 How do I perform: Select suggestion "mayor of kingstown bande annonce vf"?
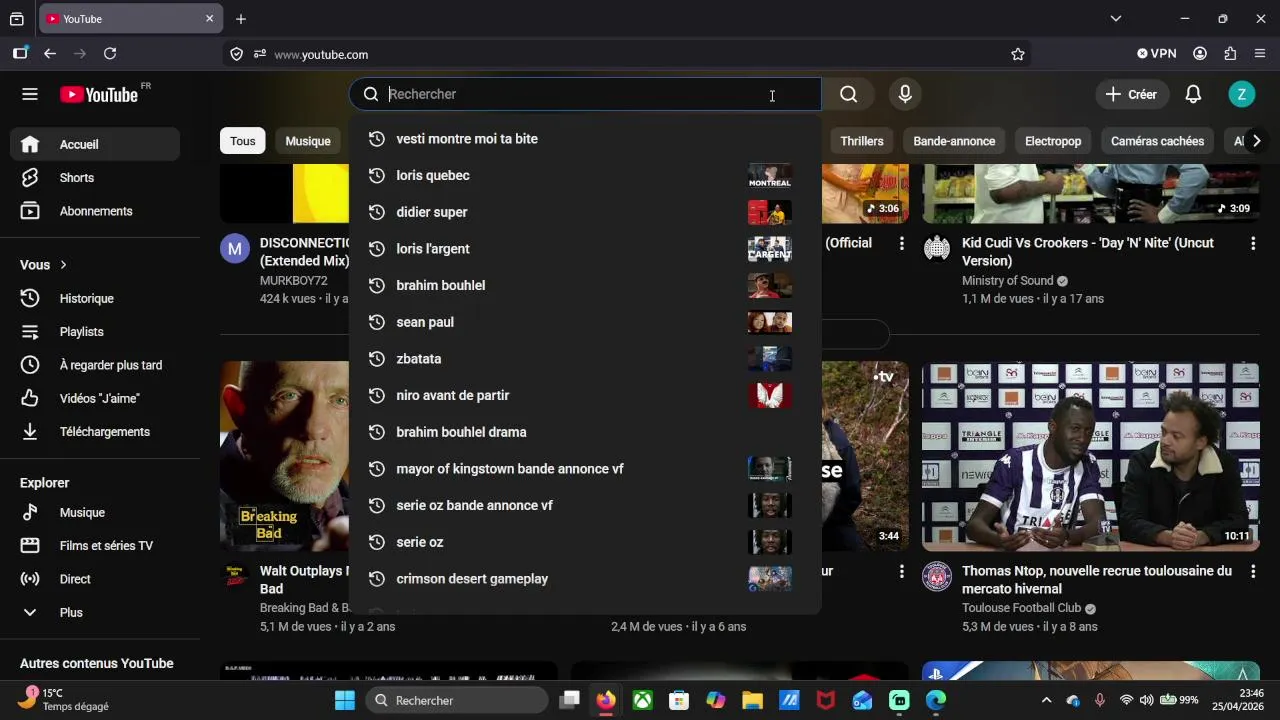click(x=585, y=469)
